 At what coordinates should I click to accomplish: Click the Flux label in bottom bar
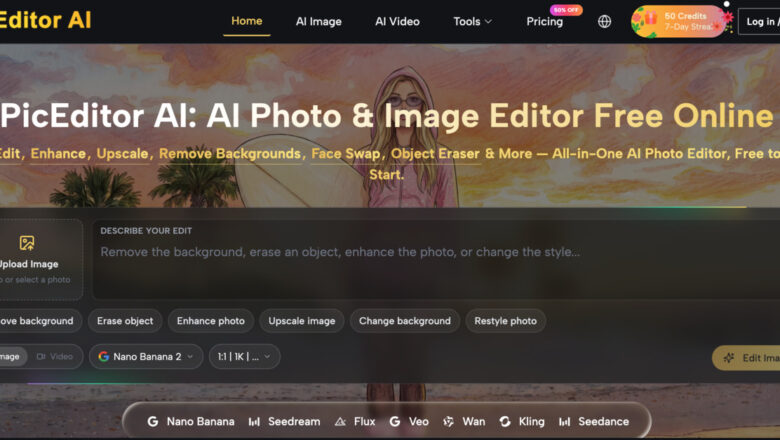pyautogui.click(x=365, y=422)
